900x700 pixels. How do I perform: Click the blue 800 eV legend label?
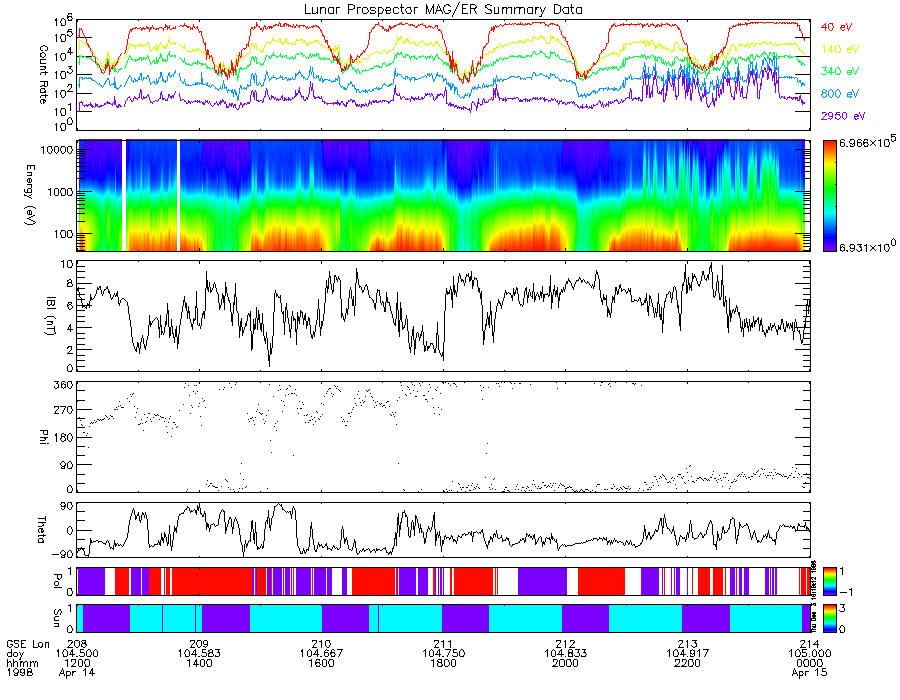point(840,94)
